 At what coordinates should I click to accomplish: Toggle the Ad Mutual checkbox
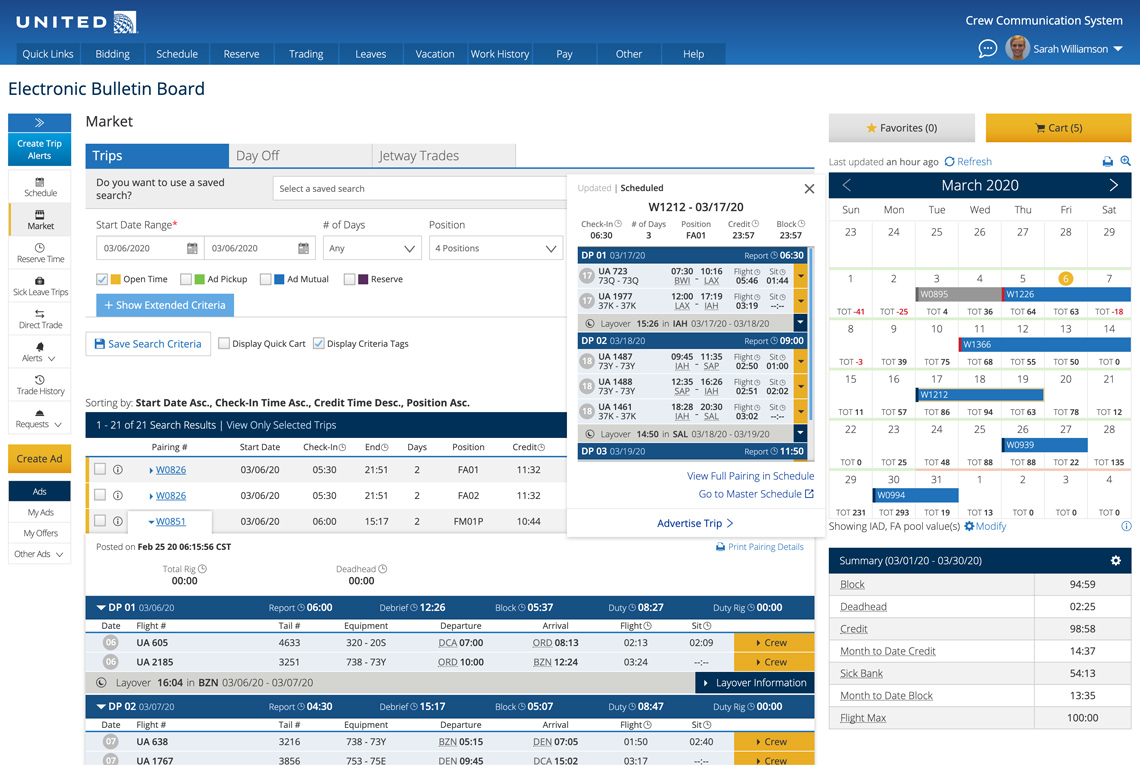[x=266, y=279]
